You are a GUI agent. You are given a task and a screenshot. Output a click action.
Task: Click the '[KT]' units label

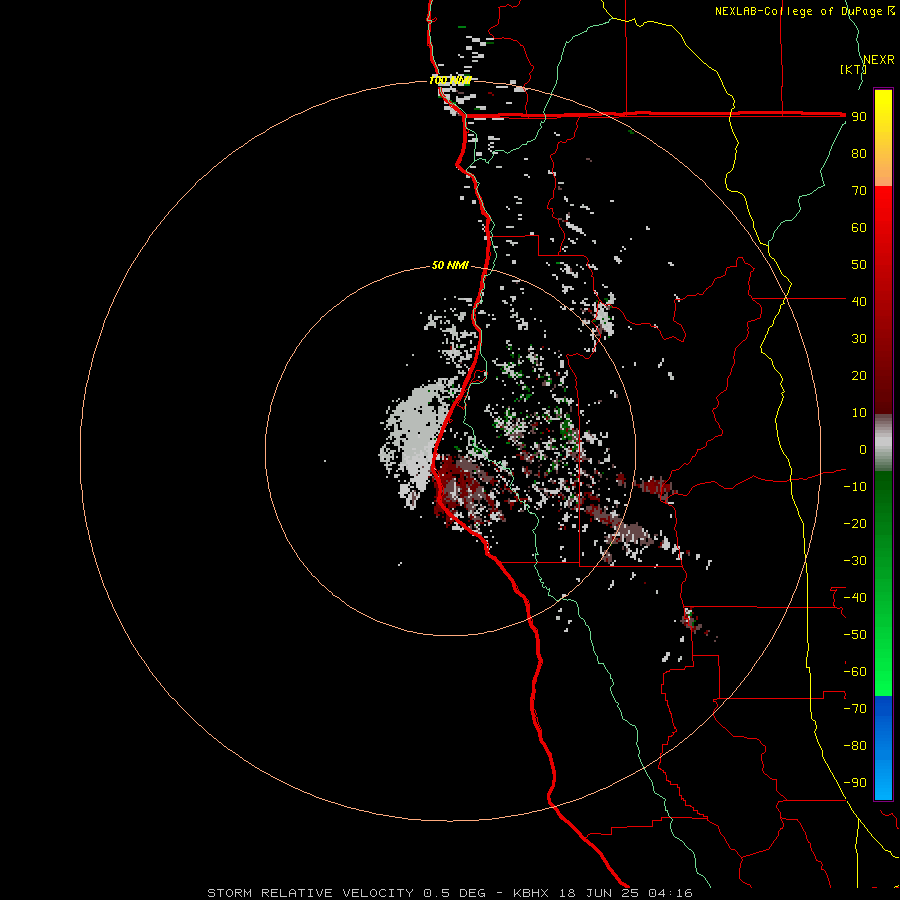click(x=853, y=69)
